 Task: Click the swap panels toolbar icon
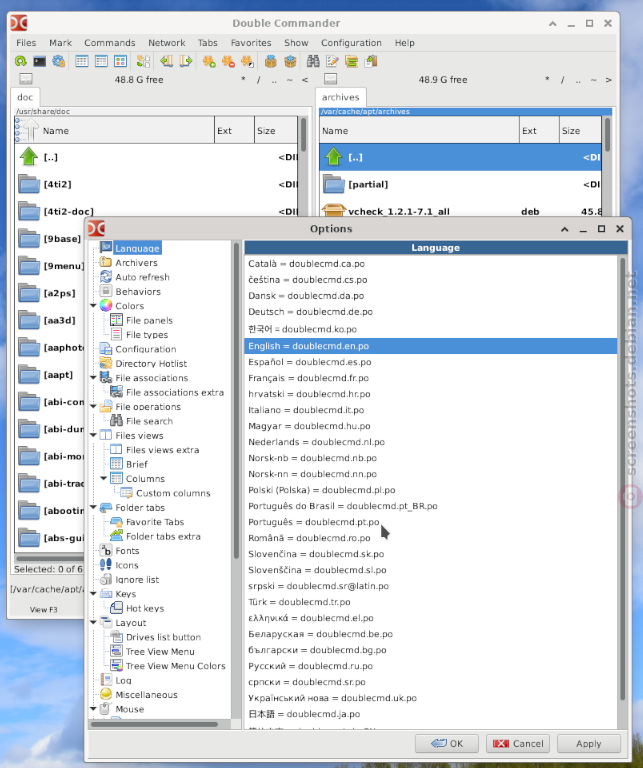click(x=143, y=61)
